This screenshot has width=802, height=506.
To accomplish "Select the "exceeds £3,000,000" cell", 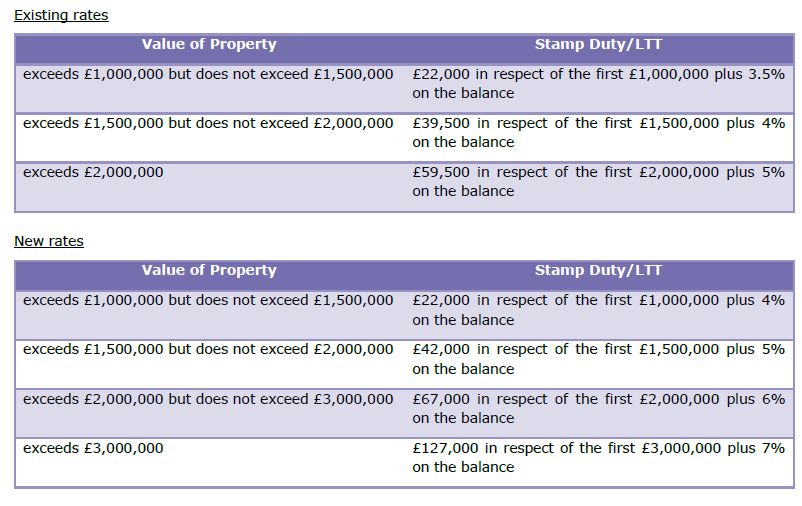I will coord(93,448).
